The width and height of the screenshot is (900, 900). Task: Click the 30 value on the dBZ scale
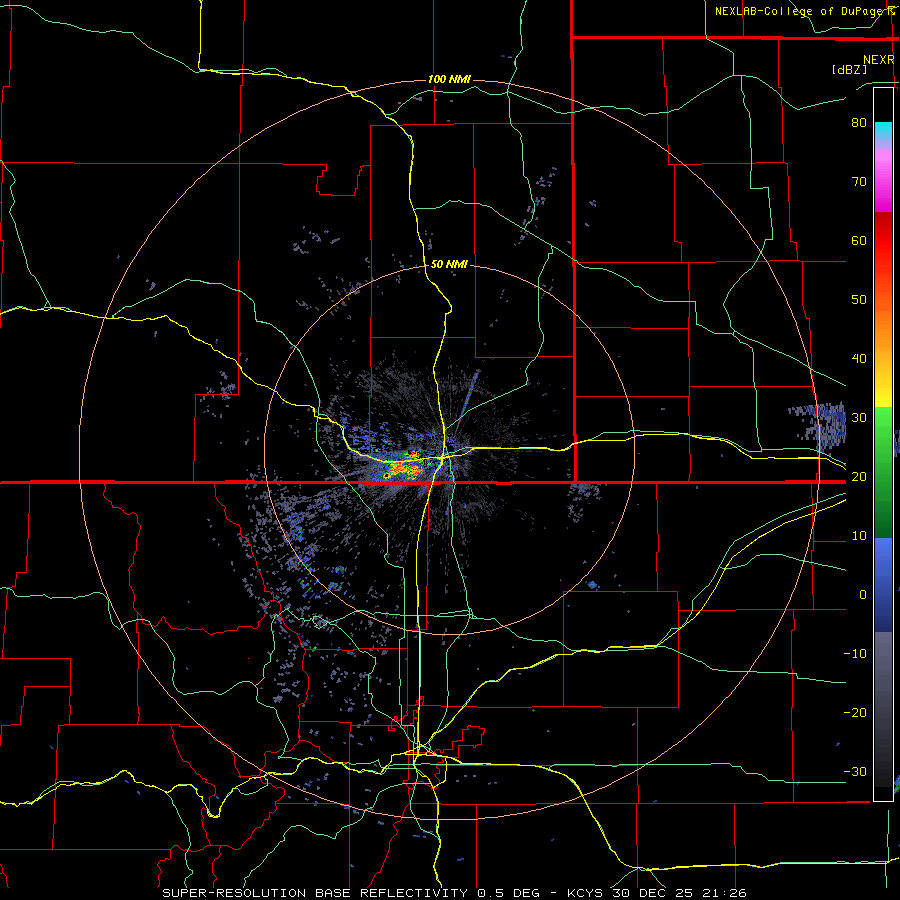pyautogui.click(x=859, y=417)
